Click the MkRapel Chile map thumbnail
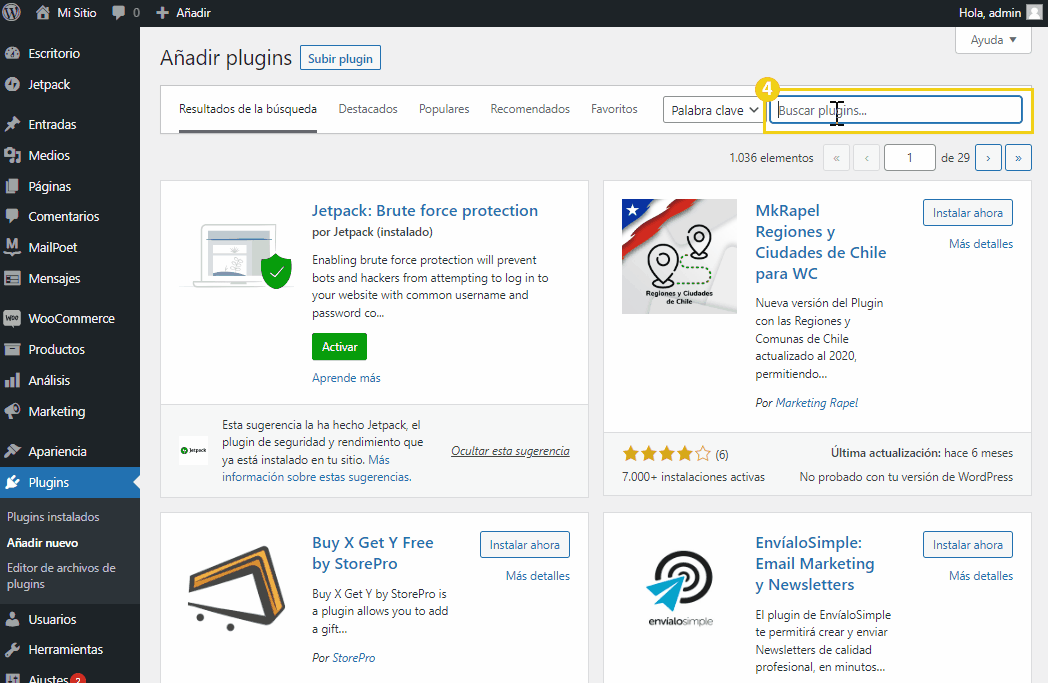Viewport: 1048px width, 683px height. coord(679,257)
